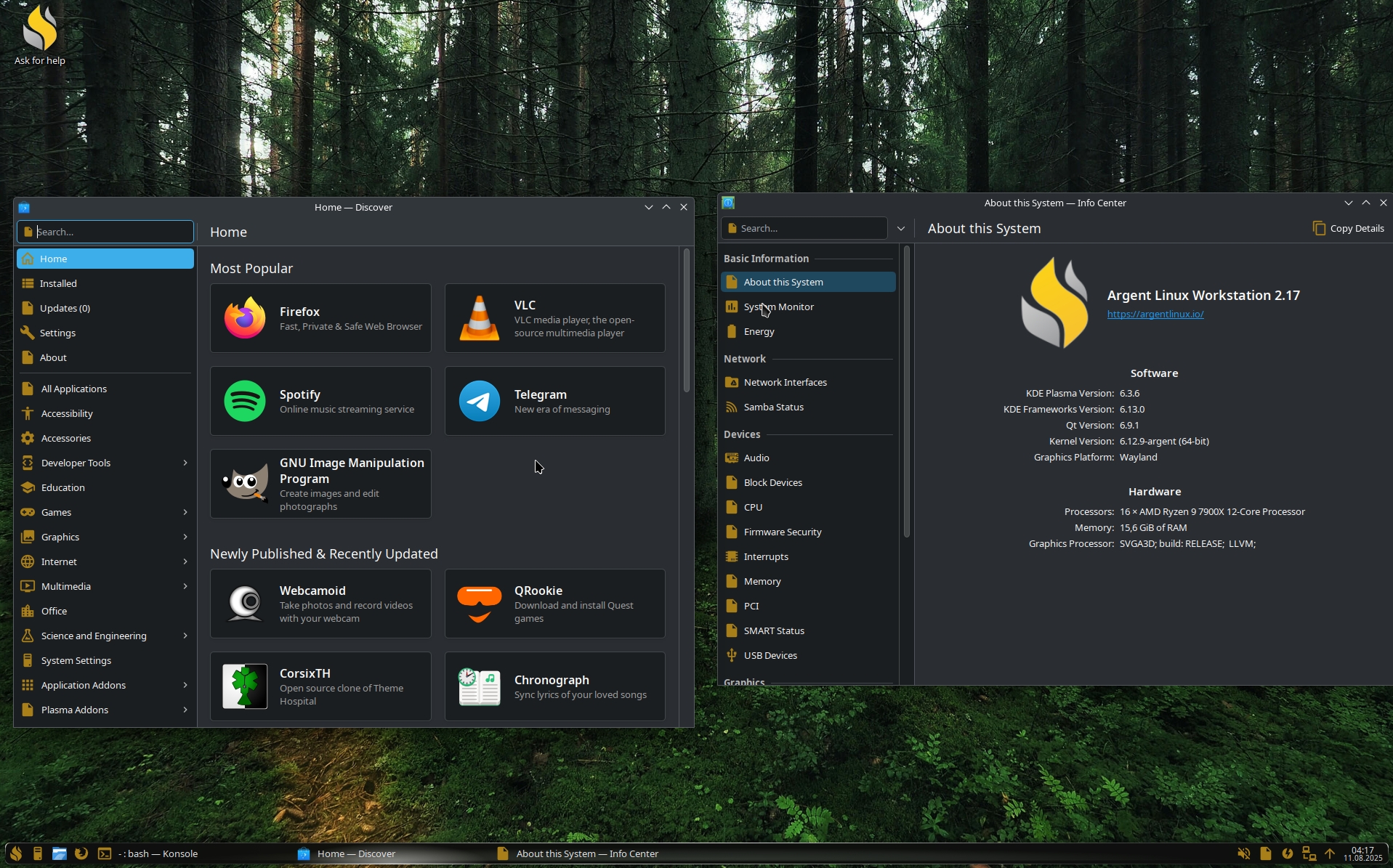The height and width of the screenshot is (868, 1393).
Task: Click the Discover main vertical scrollbar
Action: (686, 320)
